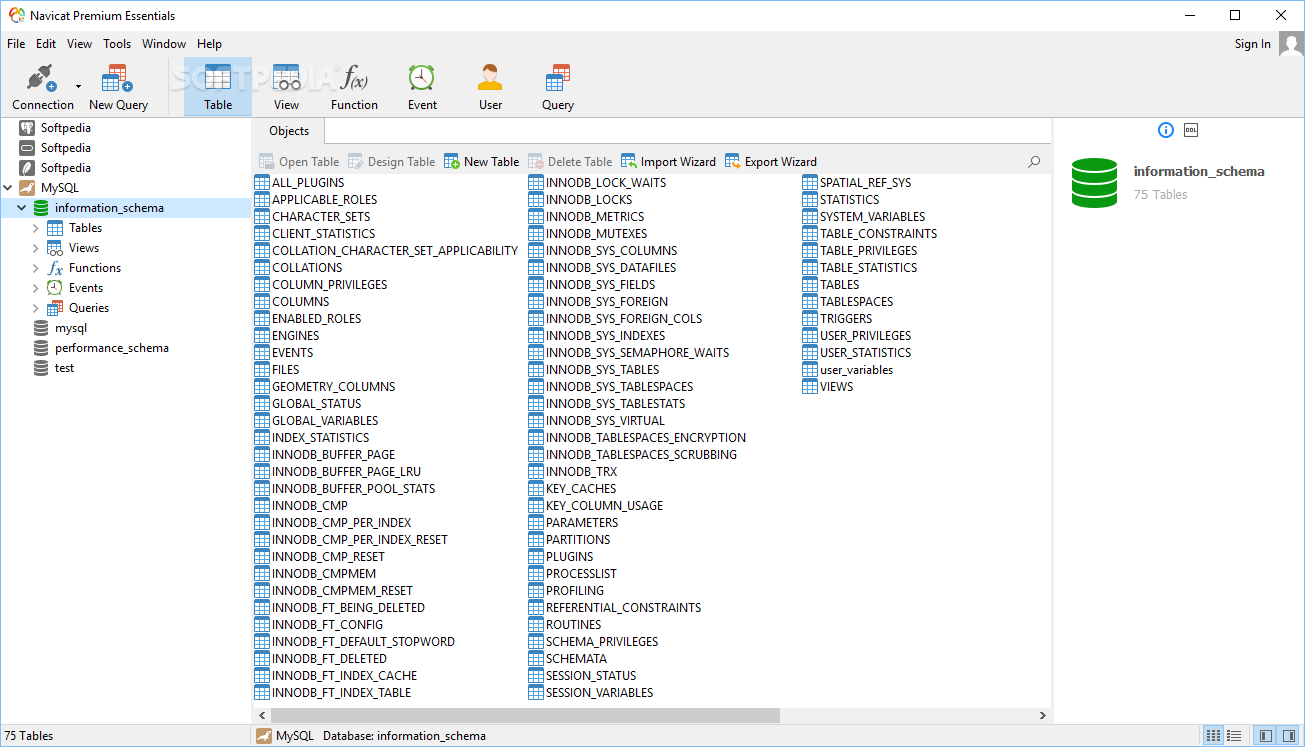The height and width of the screenshot is (747, 1305).
Task: Click the Sign In link
Action: [1252, 44]
